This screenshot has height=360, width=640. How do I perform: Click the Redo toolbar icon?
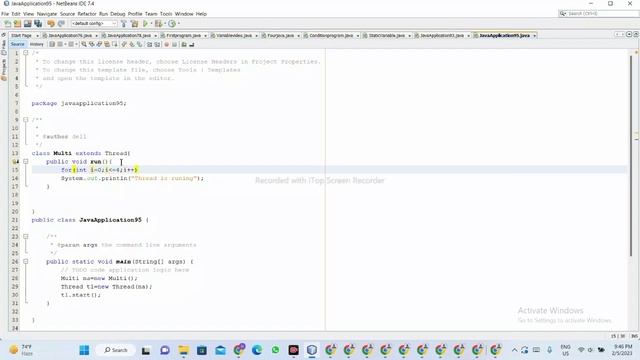coord(61,24)
